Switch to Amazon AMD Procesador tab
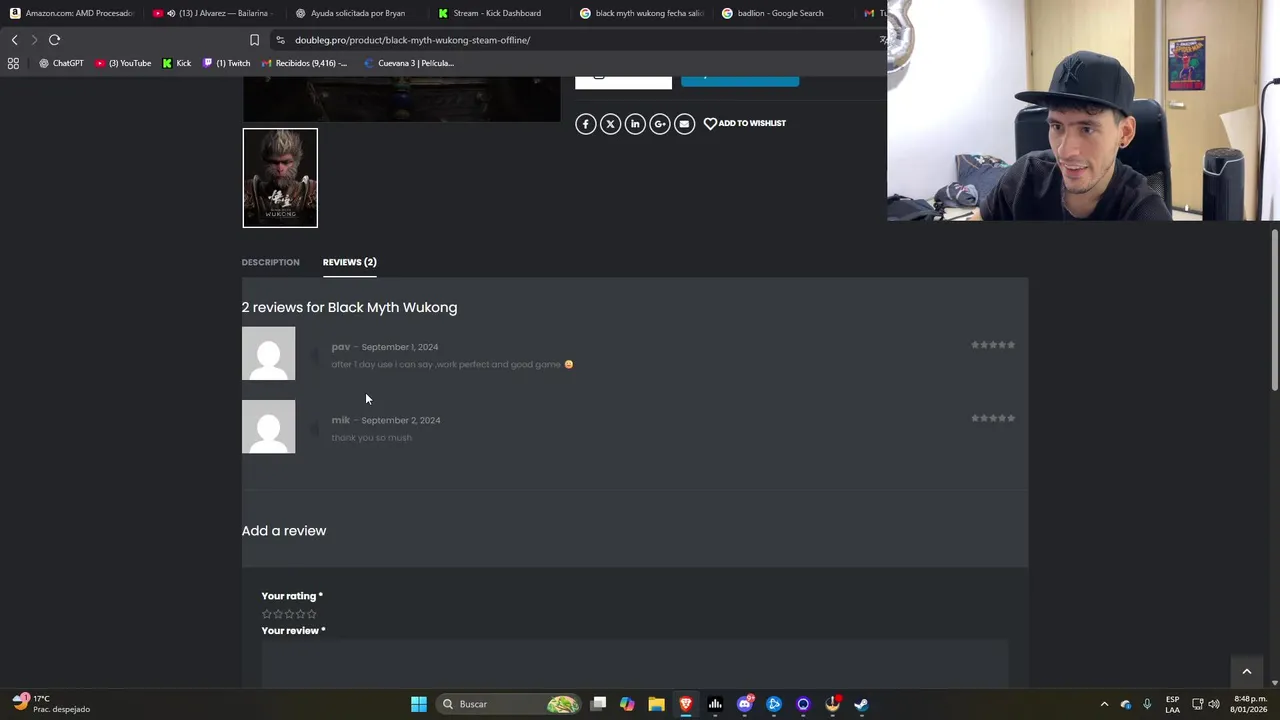 tap(72, 13)
